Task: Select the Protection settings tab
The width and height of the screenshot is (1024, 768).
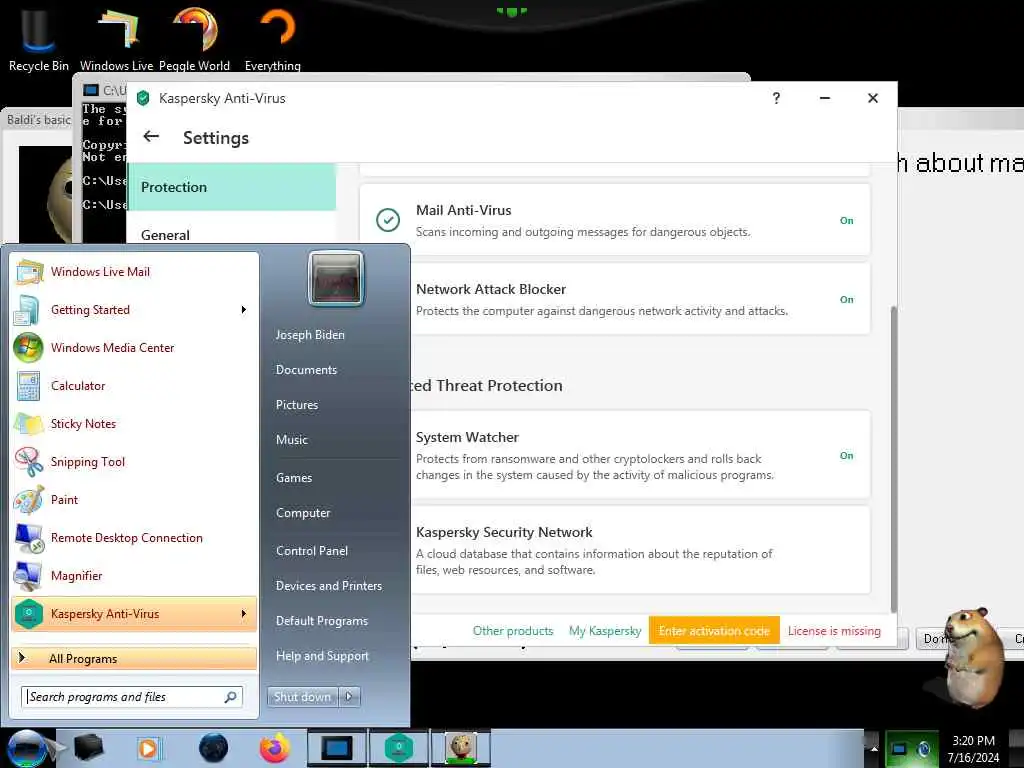Action: coord(232,187)
